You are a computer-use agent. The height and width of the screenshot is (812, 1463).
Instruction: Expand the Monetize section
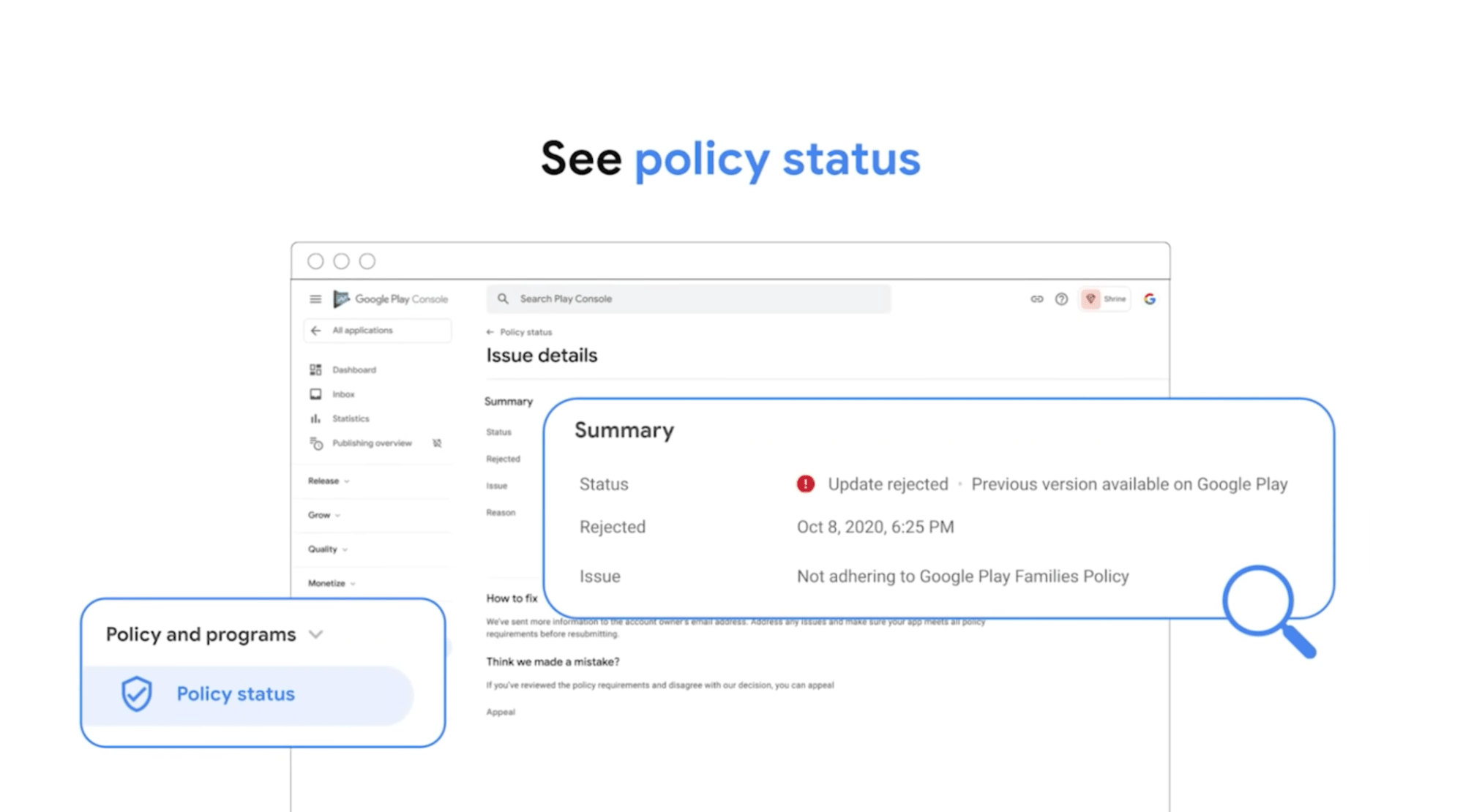(332, 583)
